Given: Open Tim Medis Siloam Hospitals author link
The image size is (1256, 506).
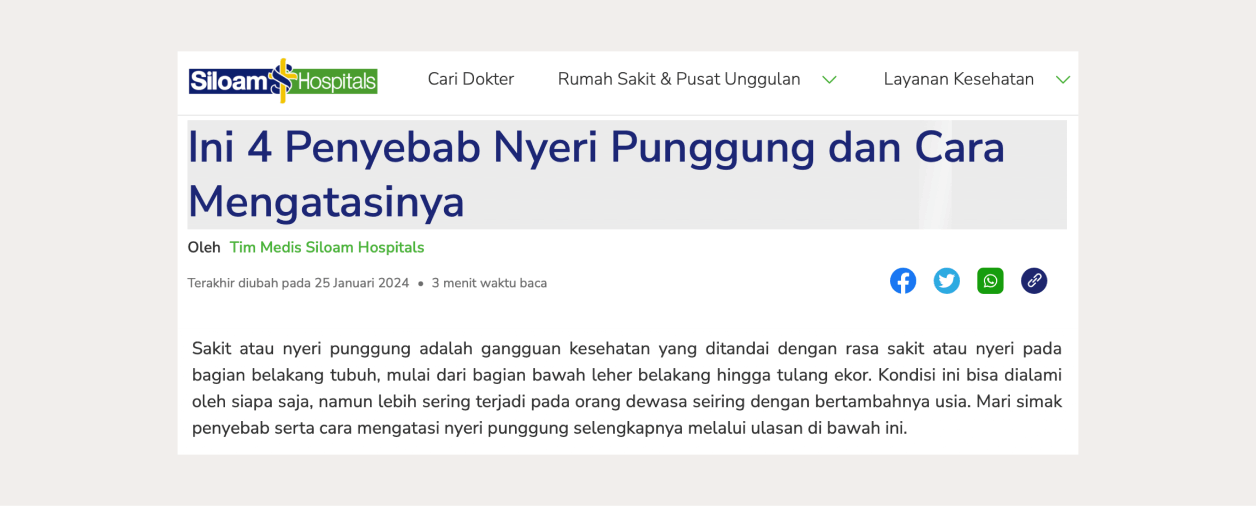Looking at the screenshot, I should tap(327, 247).
